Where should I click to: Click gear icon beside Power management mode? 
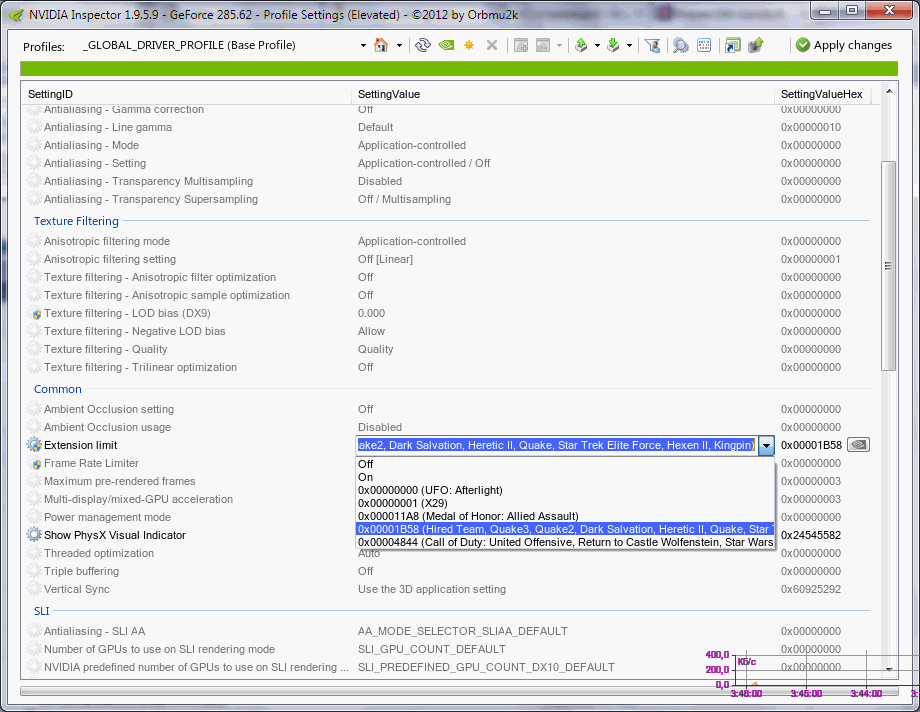click(34, 517)
